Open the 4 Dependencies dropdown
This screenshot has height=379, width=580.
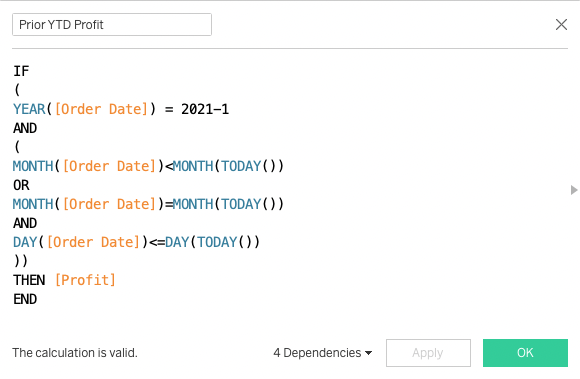point(323,353)
